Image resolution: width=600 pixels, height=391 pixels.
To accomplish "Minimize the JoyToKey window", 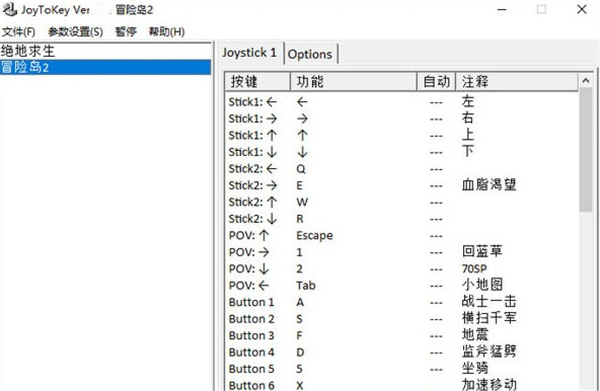I will pos(502,10).
